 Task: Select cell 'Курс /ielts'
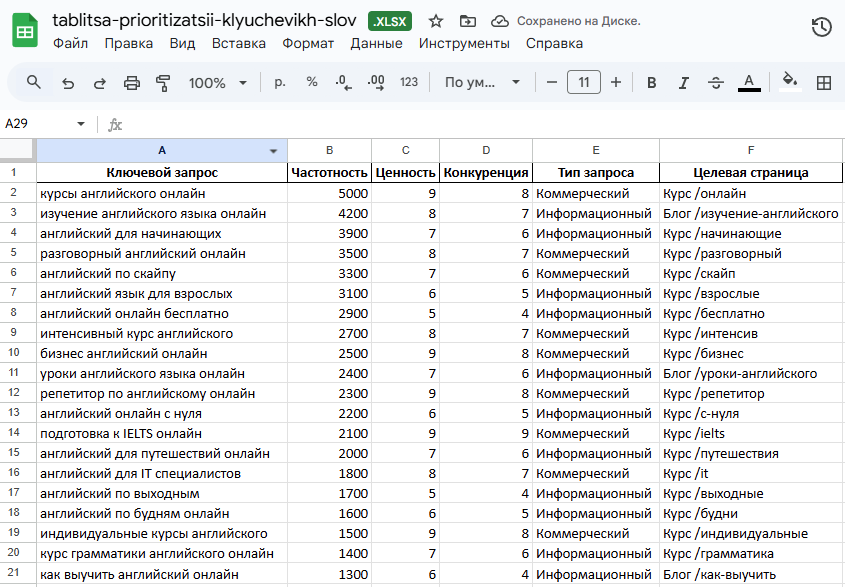pyautogui.click(x=751, y=433)
